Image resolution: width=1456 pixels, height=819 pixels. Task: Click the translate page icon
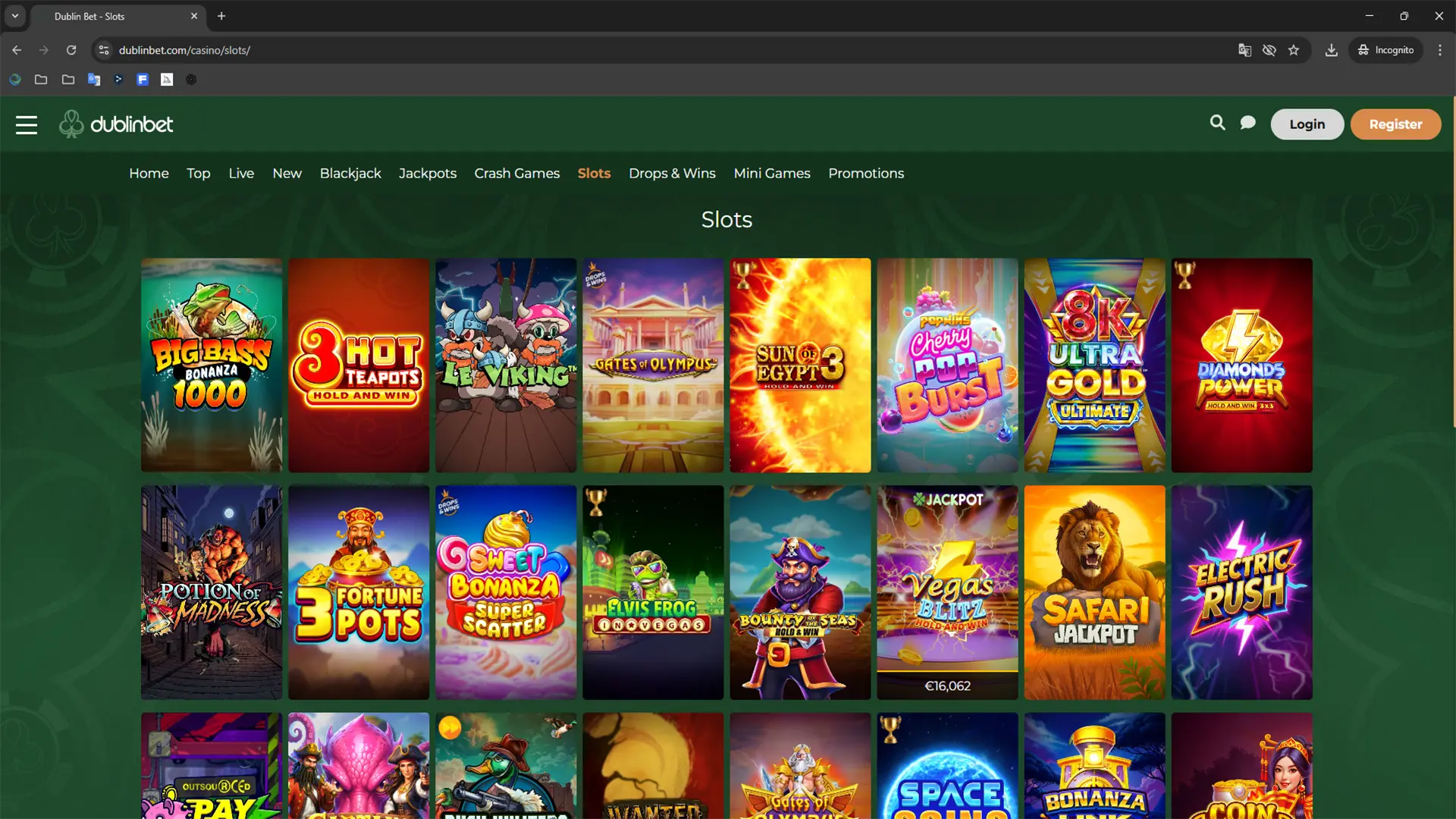point(1244,50)
